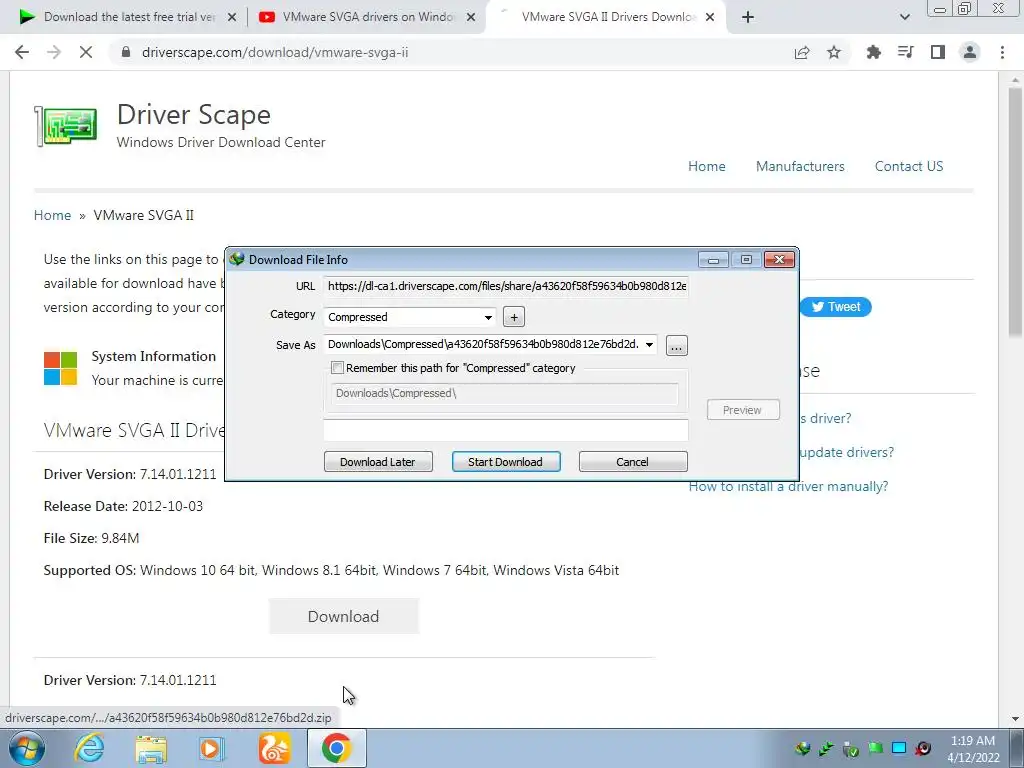This screenshot has width=1024, height=768.
Task: Click the Home breadcrumb link
Action: pyautogui.click(x=52, y=215)
